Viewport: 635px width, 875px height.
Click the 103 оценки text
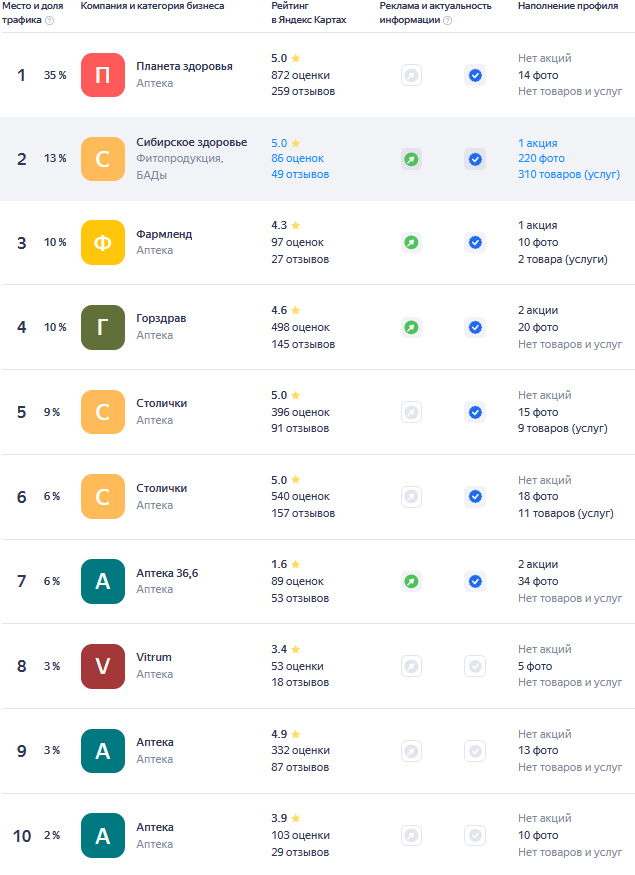click(x=300, y=835)
